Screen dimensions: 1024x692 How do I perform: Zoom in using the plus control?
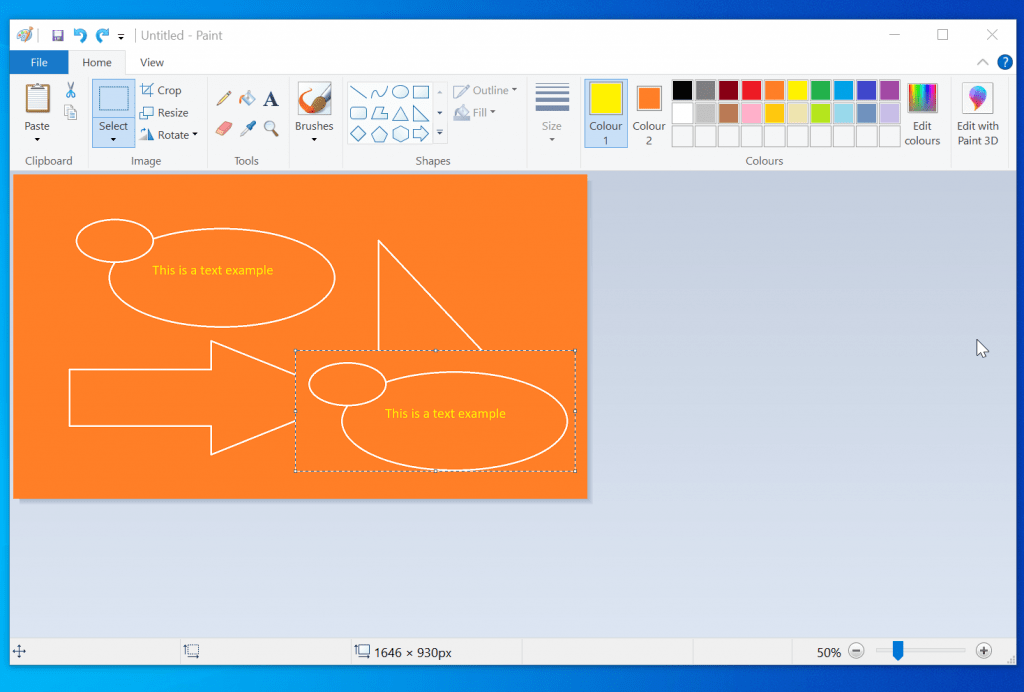click(984, 651)
